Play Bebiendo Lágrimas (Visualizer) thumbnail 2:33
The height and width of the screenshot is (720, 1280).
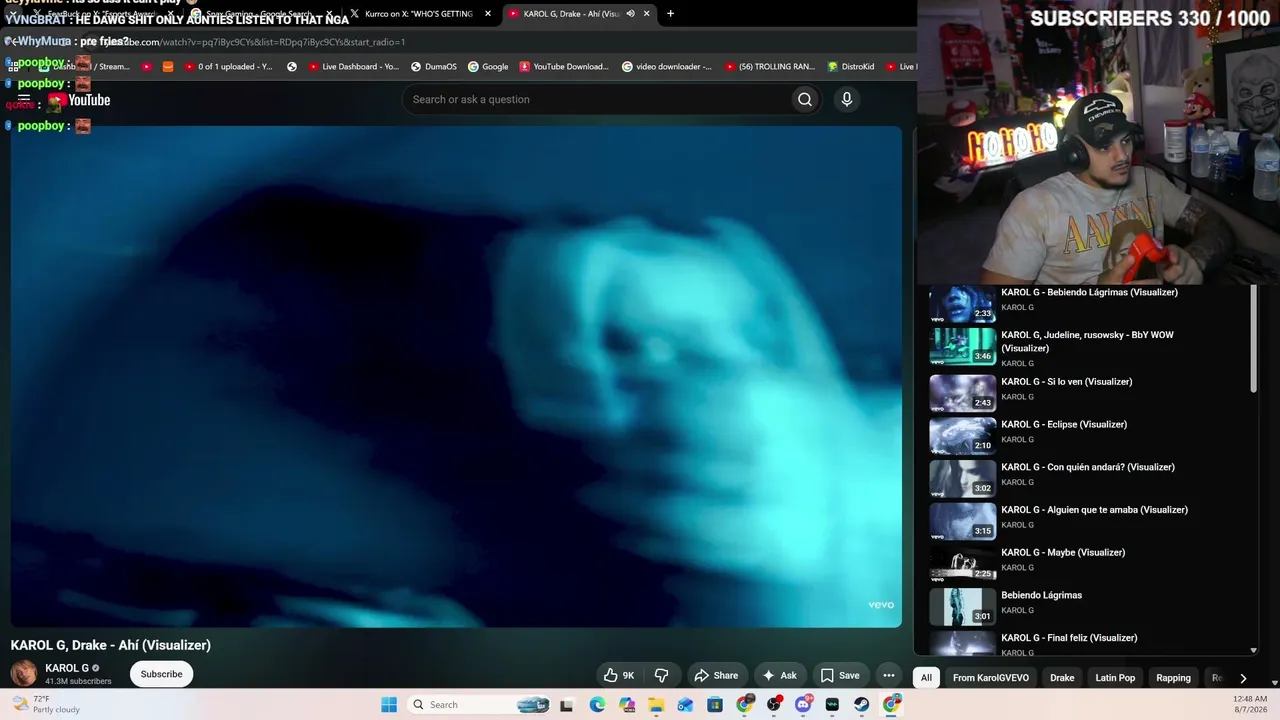coord(963,305)
